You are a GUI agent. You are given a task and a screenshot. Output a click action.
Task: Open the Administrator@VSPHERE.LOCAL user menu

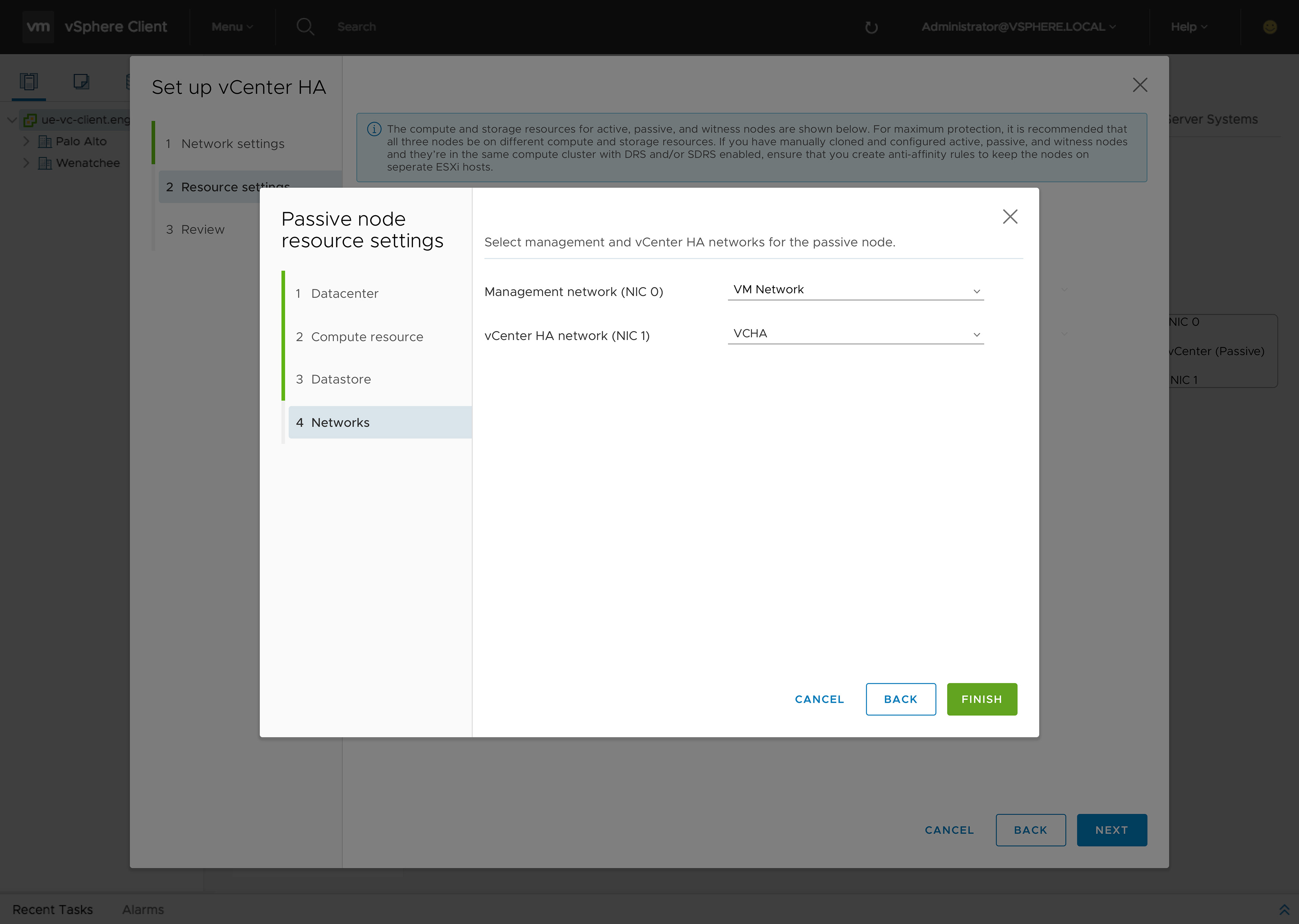(1018, 27)
